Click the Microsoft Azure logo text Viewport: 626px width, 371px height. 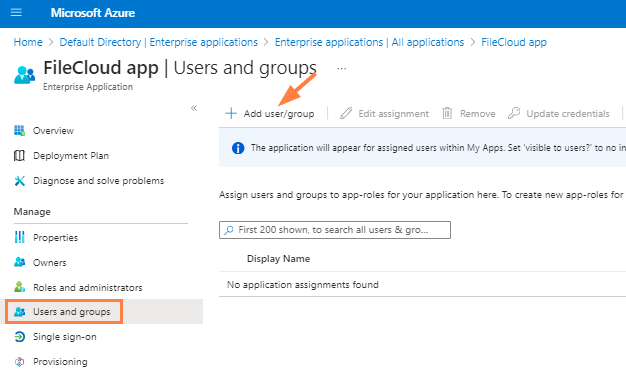click(93, 13)
